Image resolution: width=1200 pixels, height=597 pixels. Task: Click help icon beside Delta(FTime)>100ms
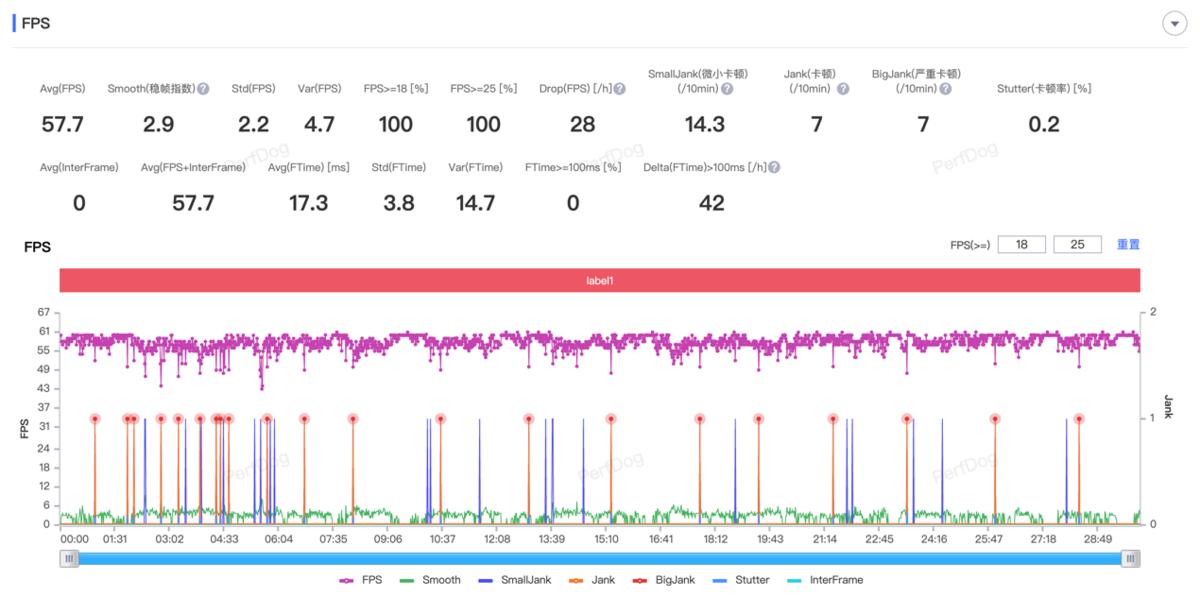[x=774, y=168]
